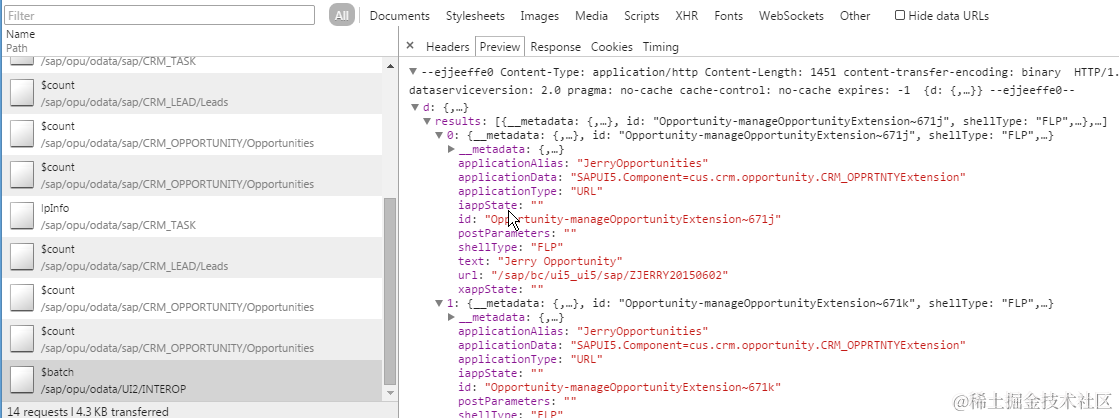Image resolution: width=1119 pixels, height=418 pixels.
Task: Close the request details pane with the ×
Action: pos(410,46)
